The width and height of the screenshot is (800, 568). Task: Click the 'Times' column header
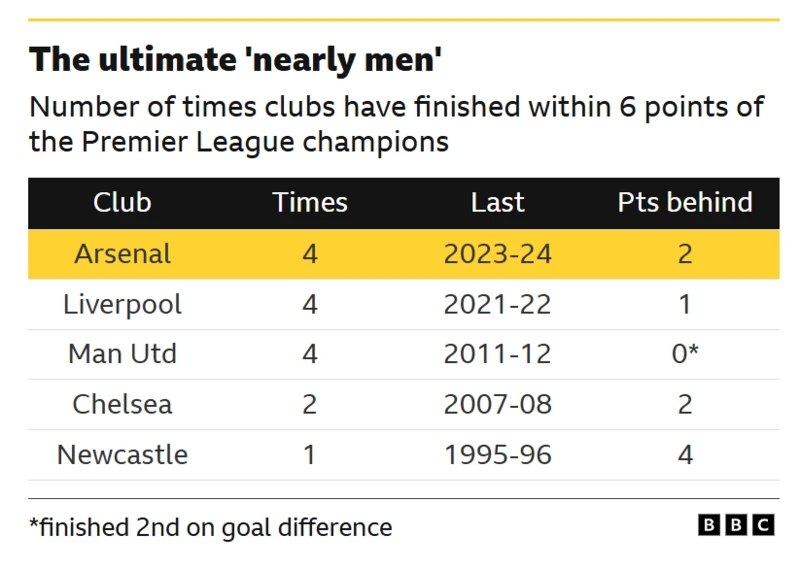[310, 203]
